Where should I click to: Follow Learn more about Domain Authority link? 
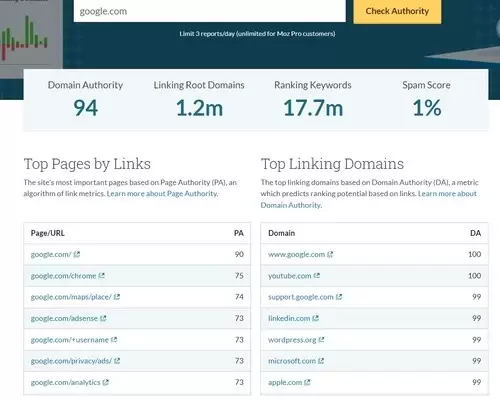pyautogui.click(x=369, y=199)
